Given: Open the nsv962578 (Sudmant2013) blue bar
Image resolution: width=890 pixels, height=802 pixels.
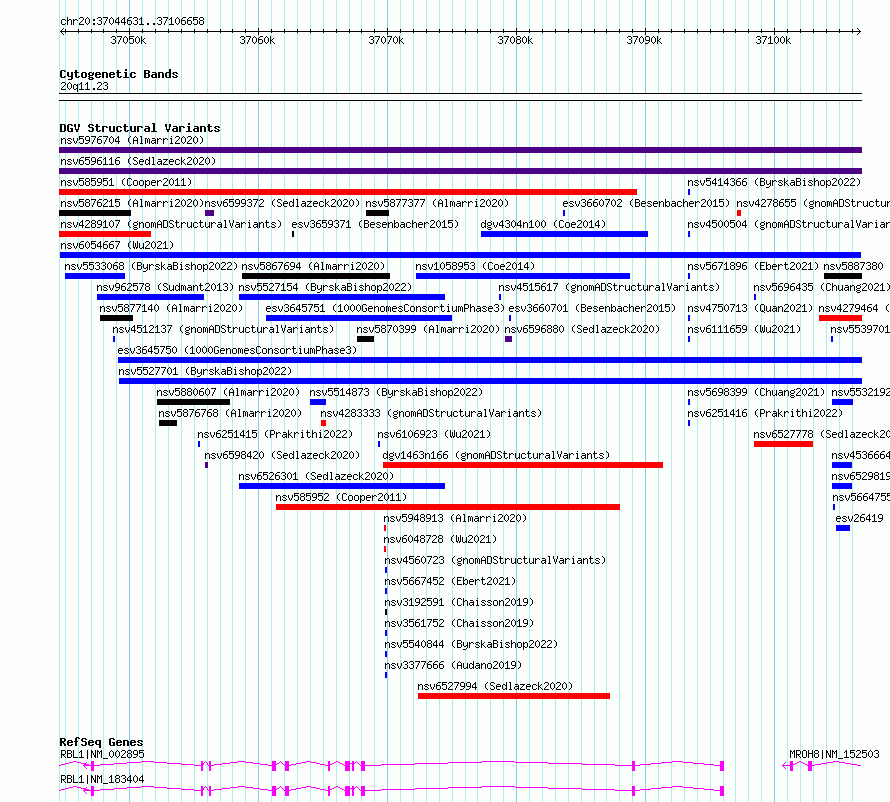Looking at the screenshot, I should click(x=150, y=297).
